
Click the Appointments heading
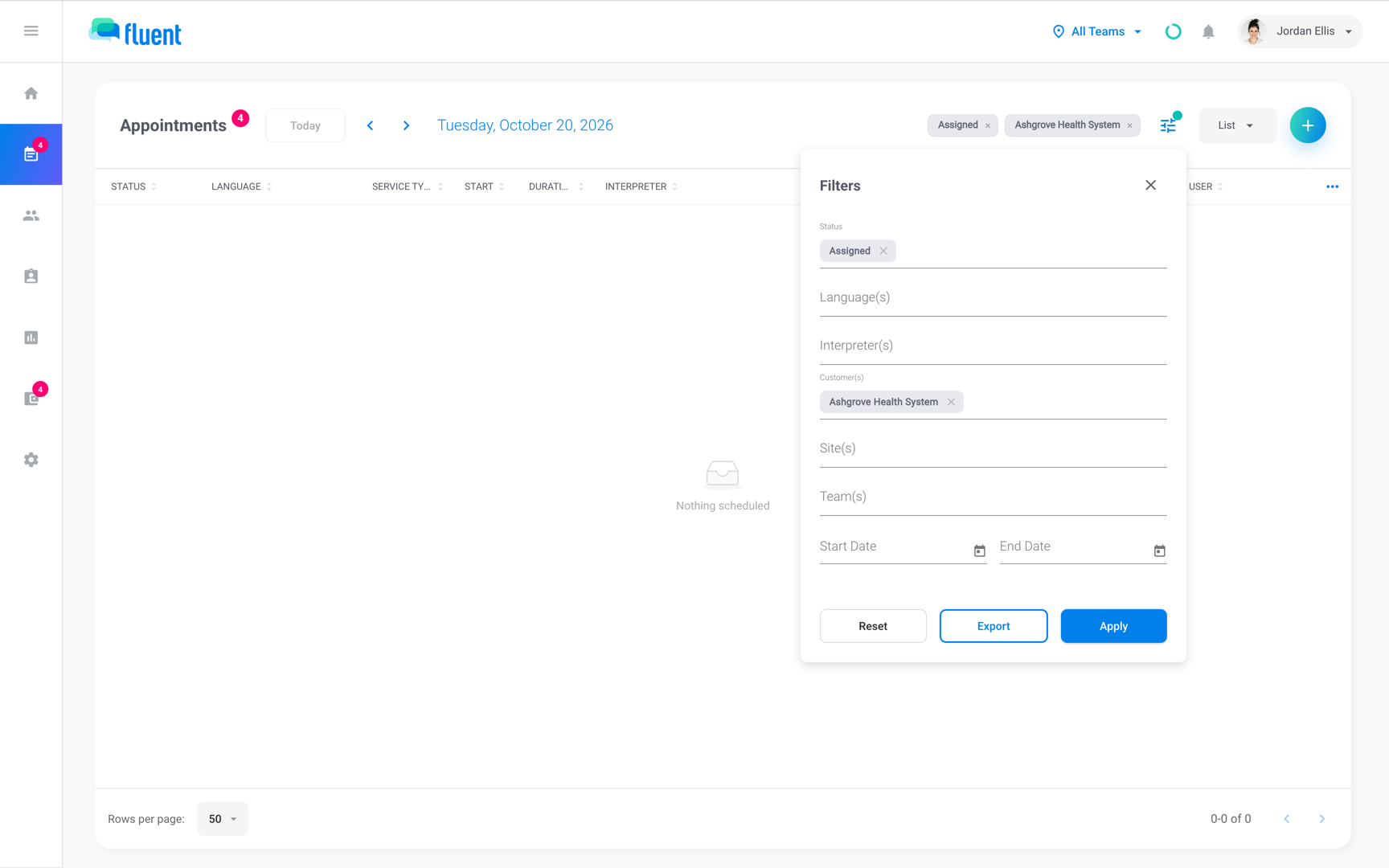[x=173, y=125]
